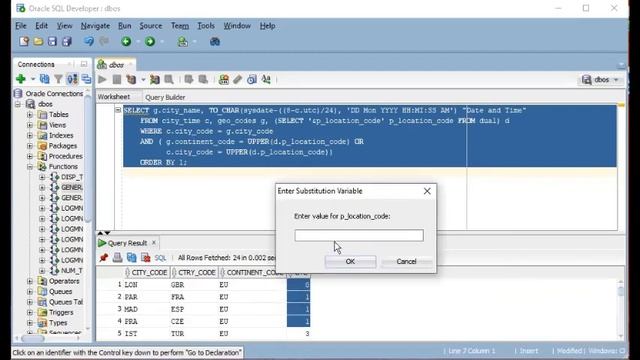Close the Enter Substitution Variable dialog
The height and width of the screenshot is (360, 640).
[x=427, y=191]
